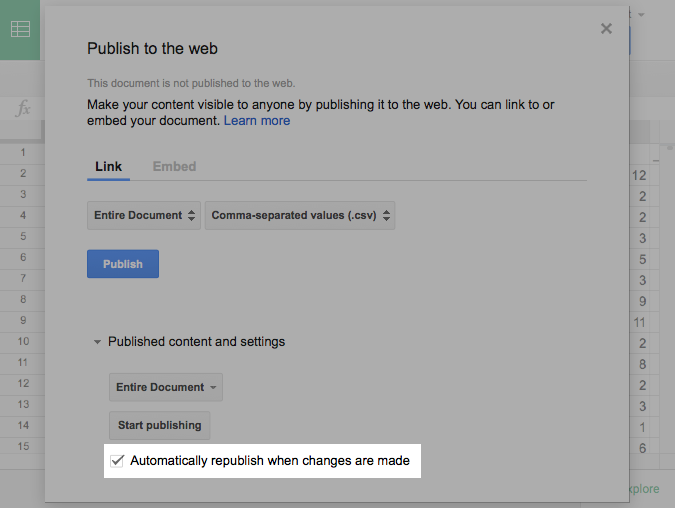Uncheck Automatically republish when changes are made

118,461
